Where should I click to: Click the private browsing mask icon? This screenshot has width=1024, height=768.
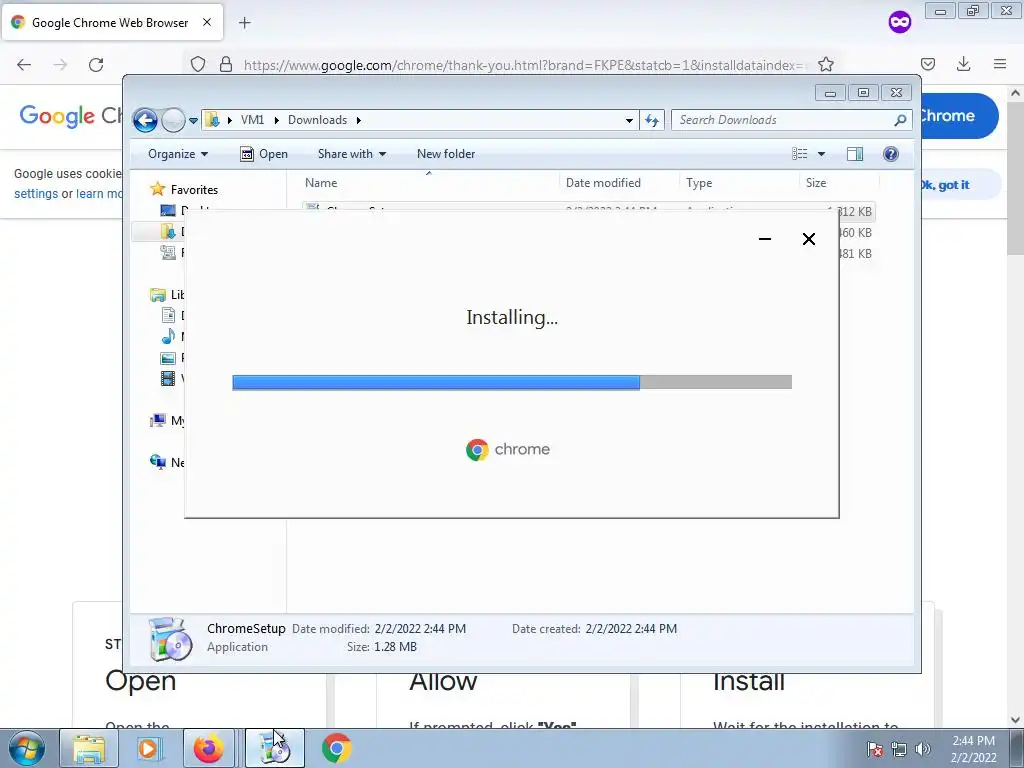(900, 23)
